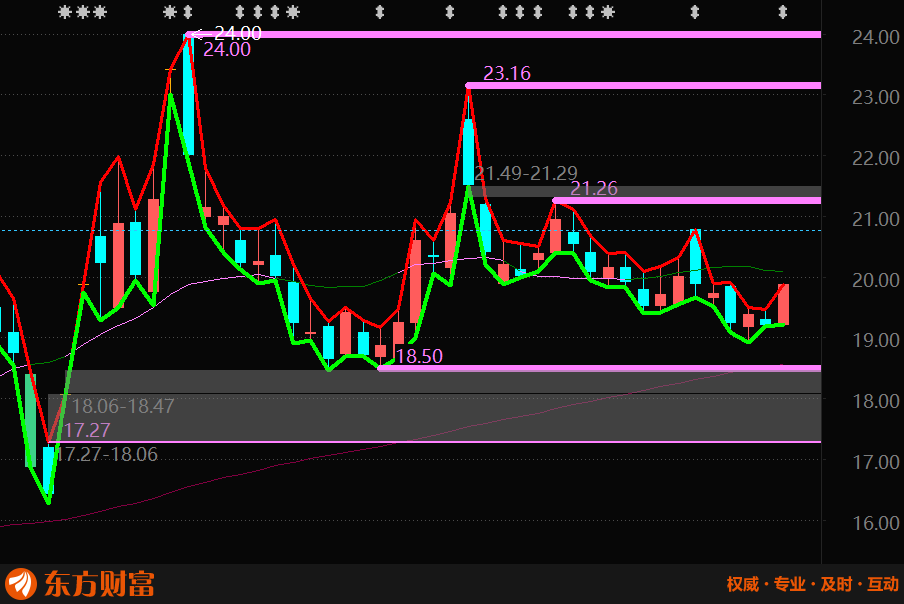Image resolution: width=904 pixels, height=604 pixels.
Task: Click the 18.00 price axis tick
Action: pos(876,401)
